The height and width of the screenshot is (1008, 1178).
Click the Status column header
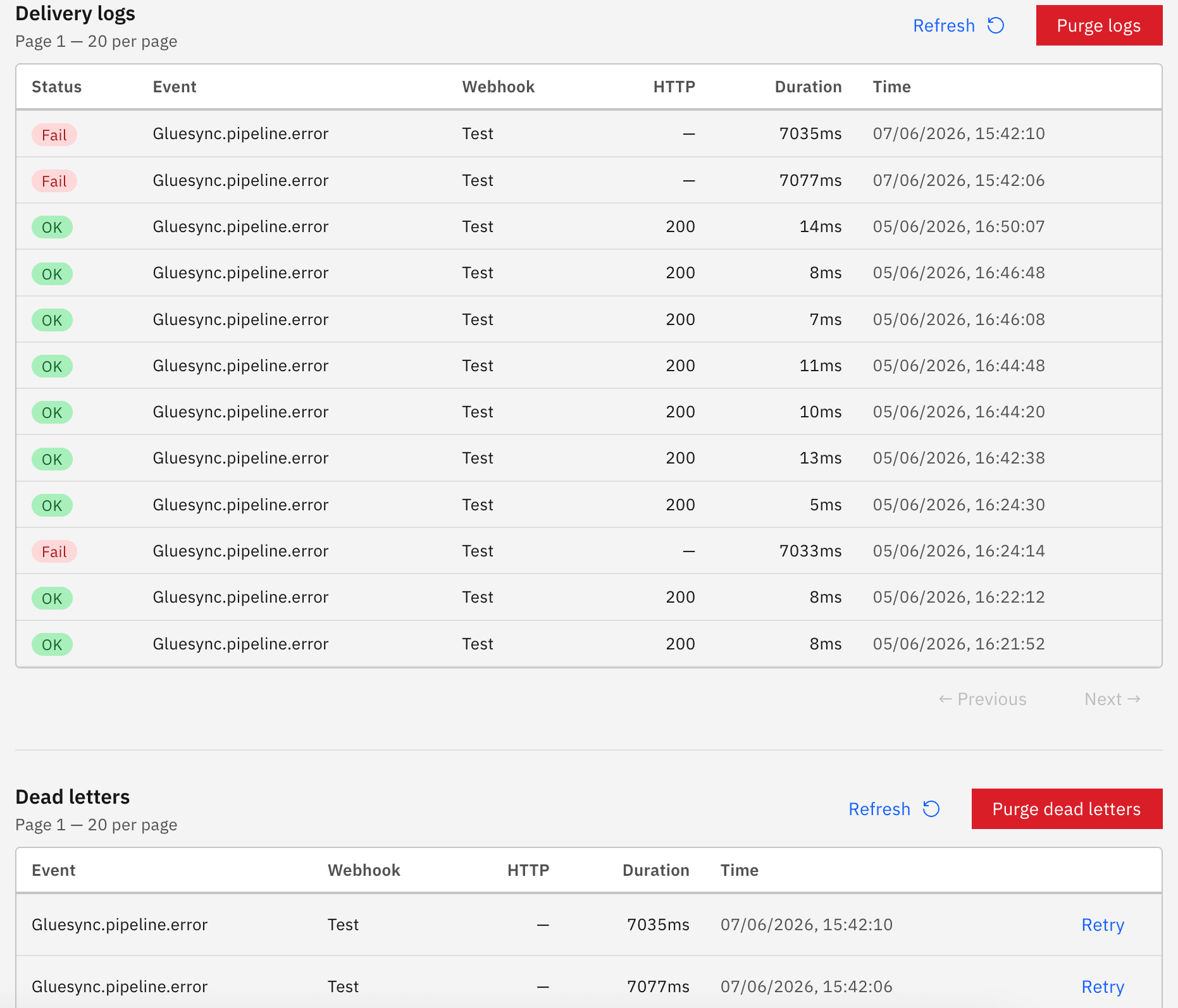(x=57, y=87)
